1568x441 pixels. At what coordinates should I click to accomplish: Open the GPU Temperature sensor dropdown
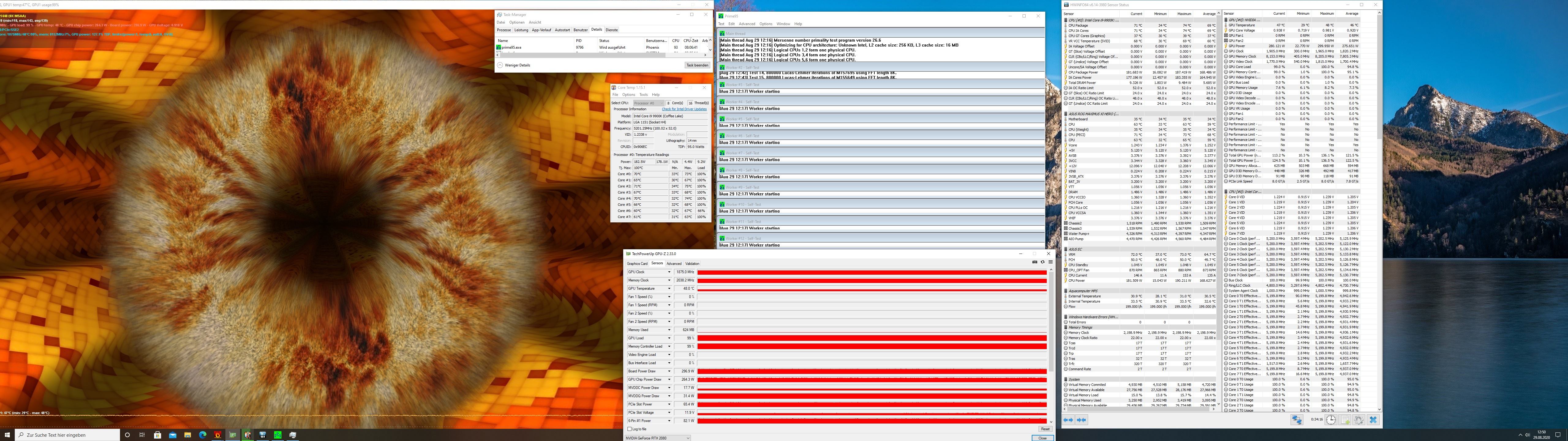pyautogui.click(x=669, y=288)
